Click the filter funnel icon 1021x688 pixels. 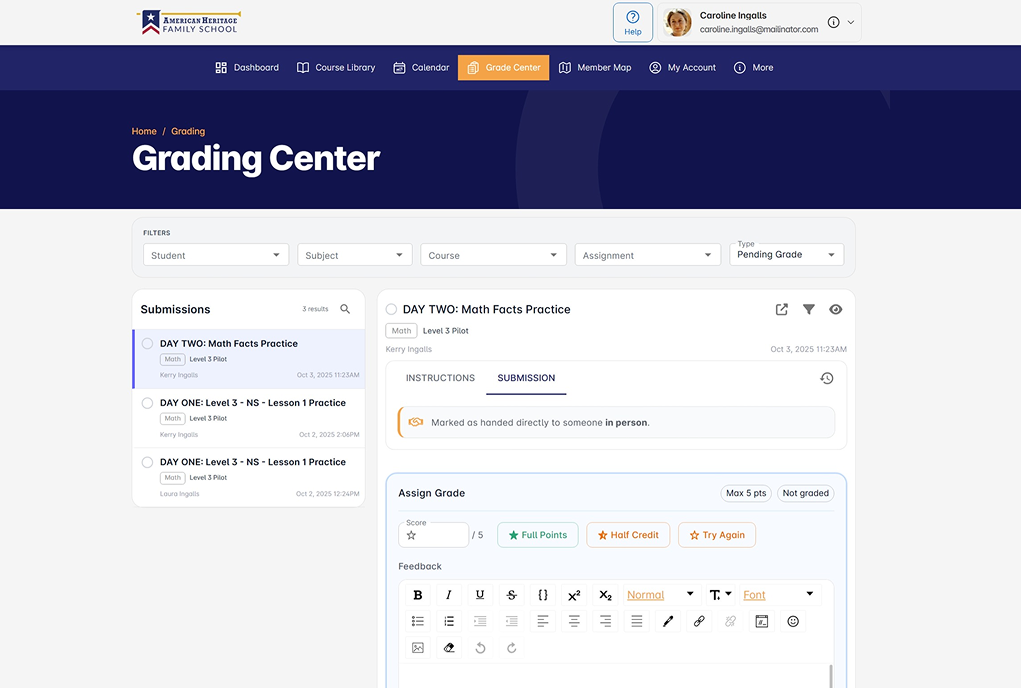[809, 310]
